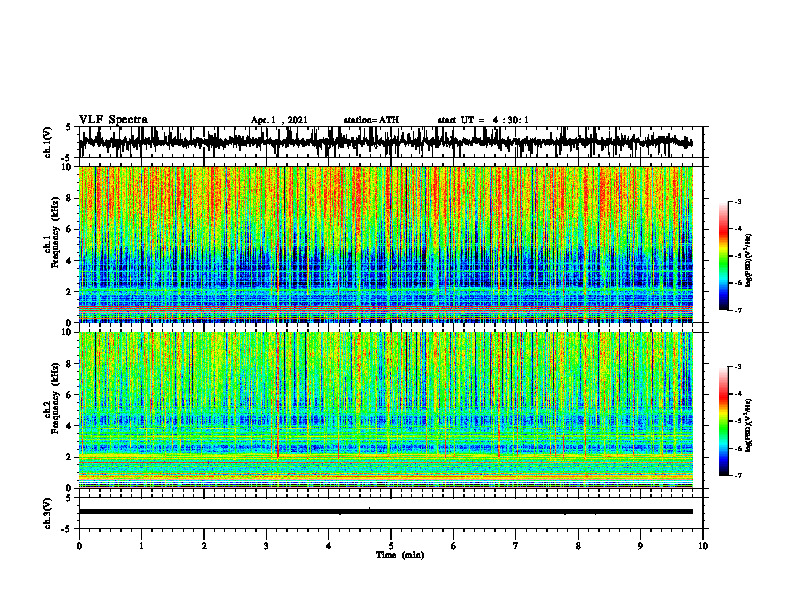This screenshot has width=792, height=612.
Task: Select the "start UT = 4 :30: 1" text
Action: coord(483,120)
